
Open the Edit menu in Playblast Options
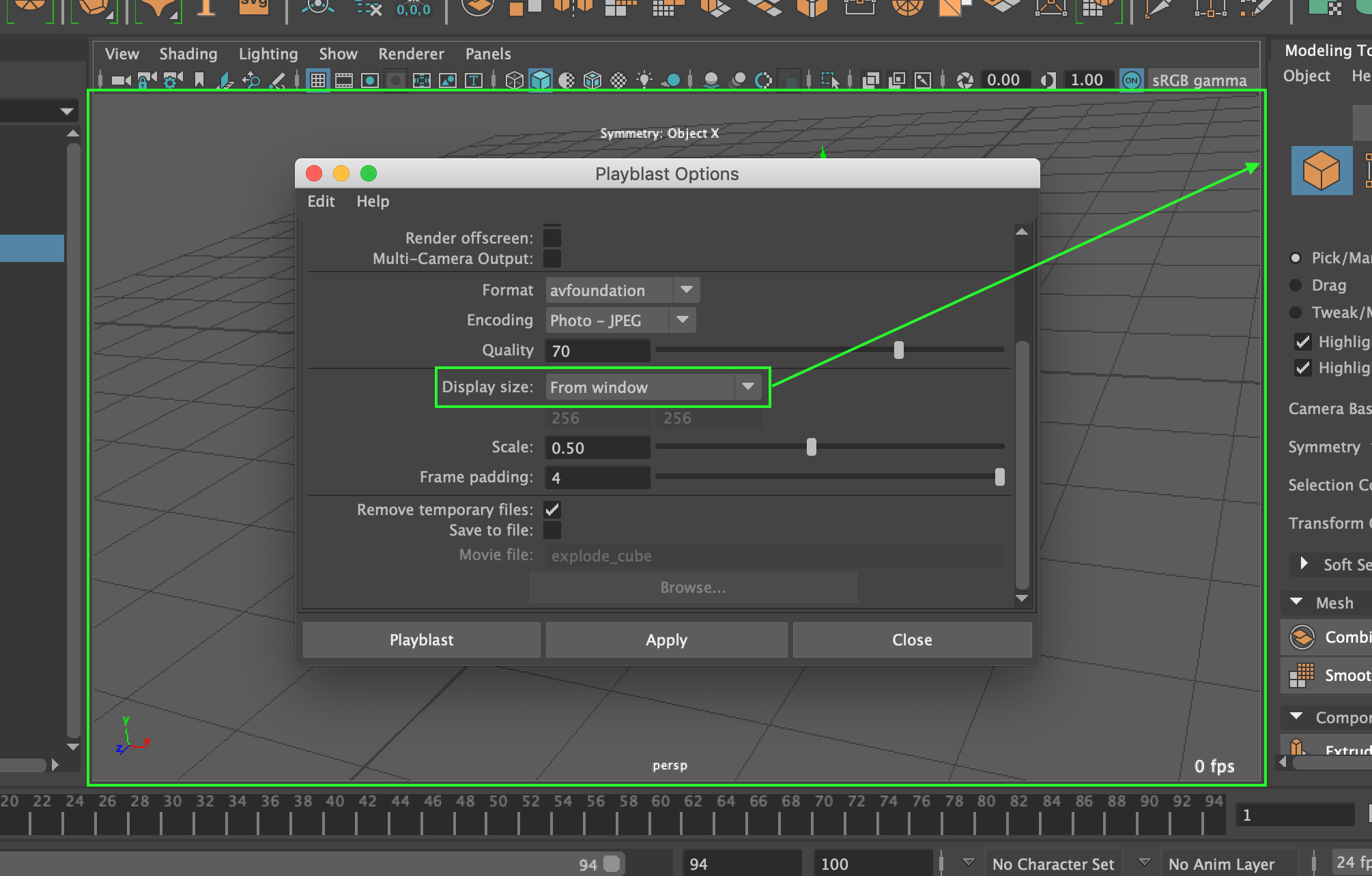(321, 201)
